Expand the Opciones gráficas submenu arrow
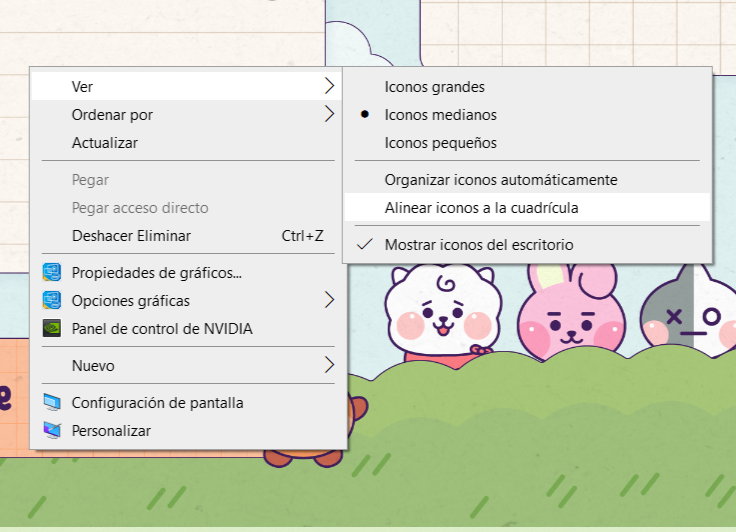 pos(330,300)
